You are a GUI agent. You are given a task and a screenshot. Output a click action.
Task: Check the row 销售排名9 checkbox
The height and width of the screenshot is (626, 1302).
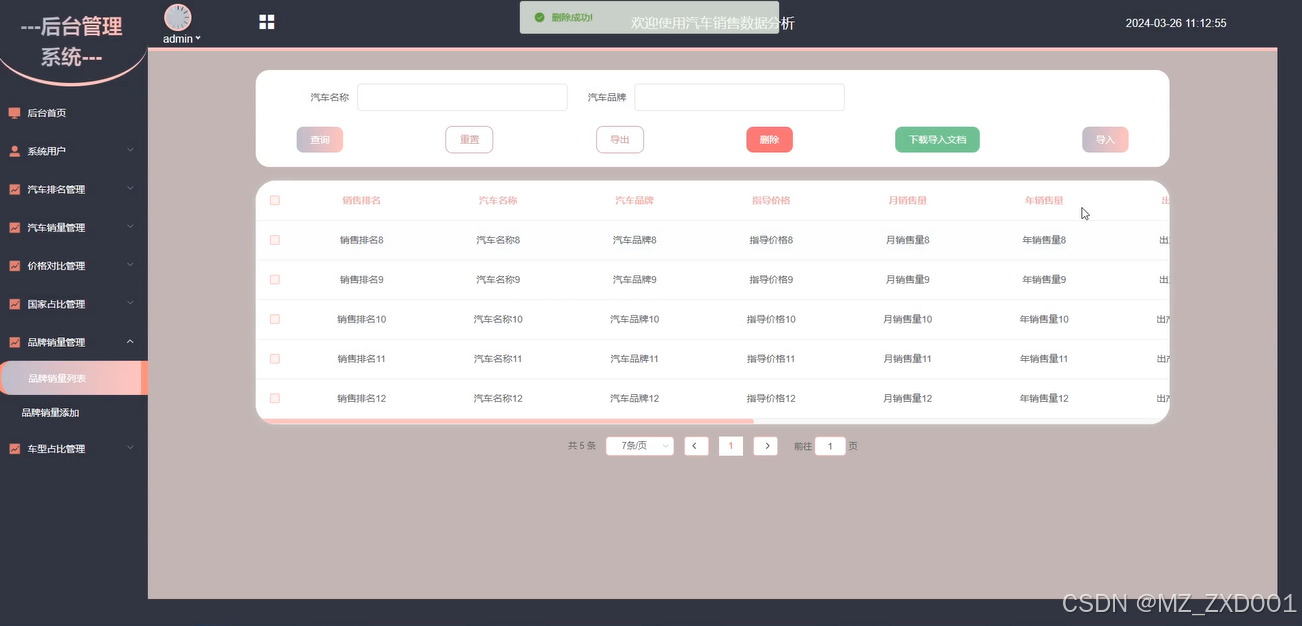pos(275,279)
